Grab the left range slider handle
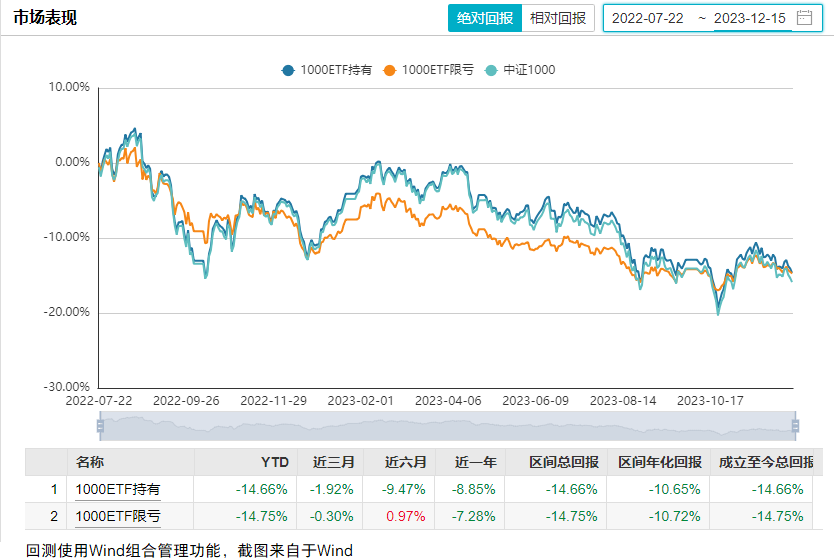834x559 pixels. (x=100, y=426)
